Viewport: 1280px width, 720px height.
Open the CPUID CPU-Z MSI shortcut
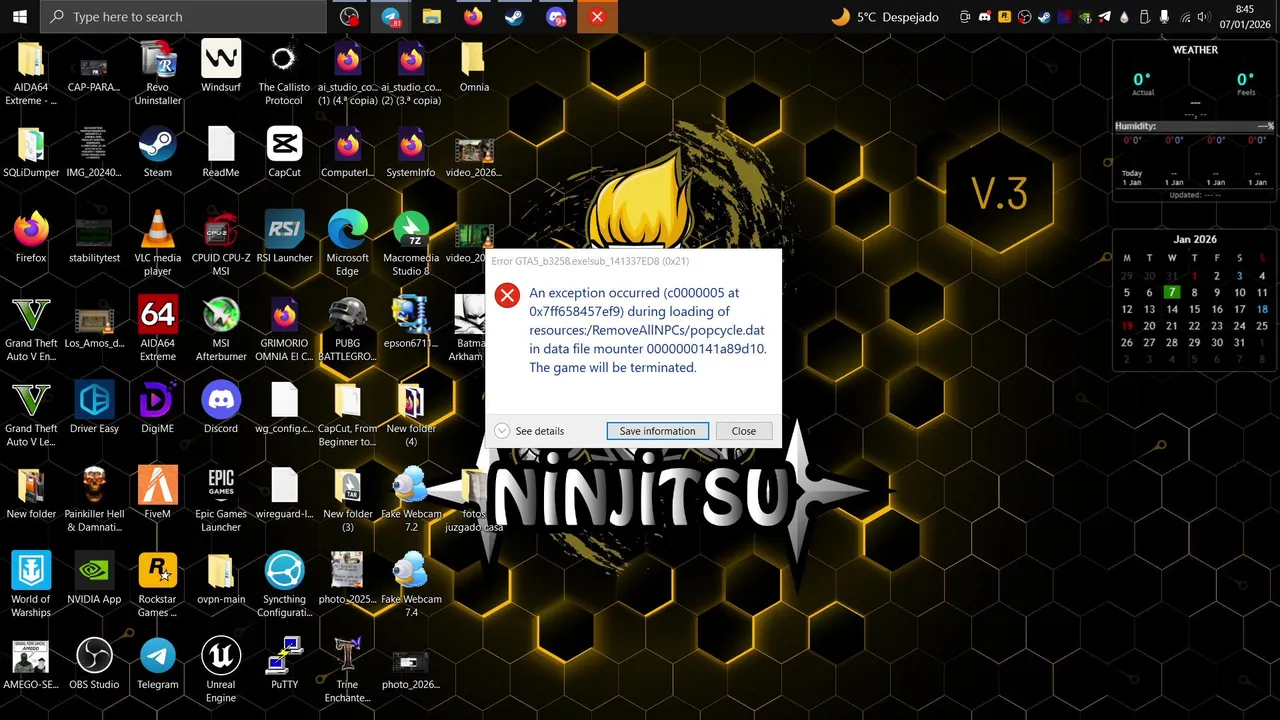[x=221, y=244]
